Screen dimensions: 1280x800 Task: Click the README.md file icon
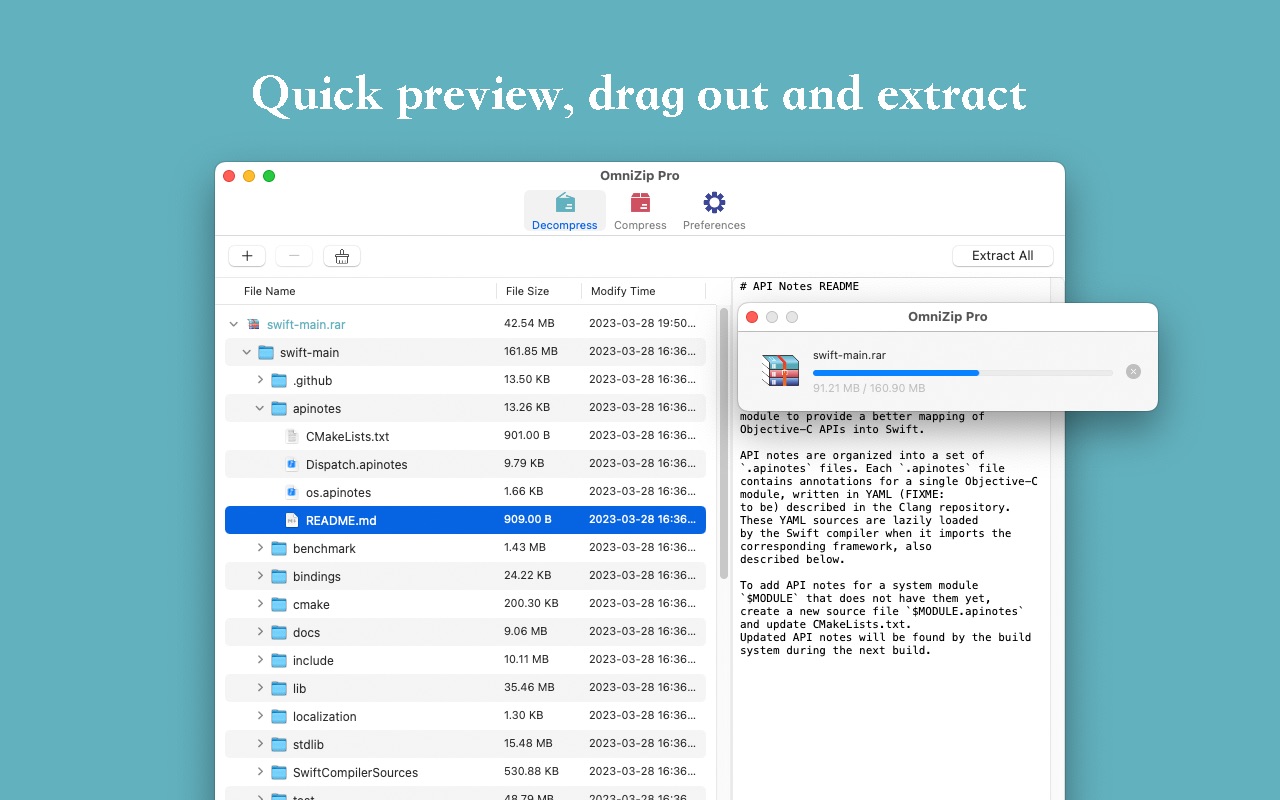[x=291, y=520]
